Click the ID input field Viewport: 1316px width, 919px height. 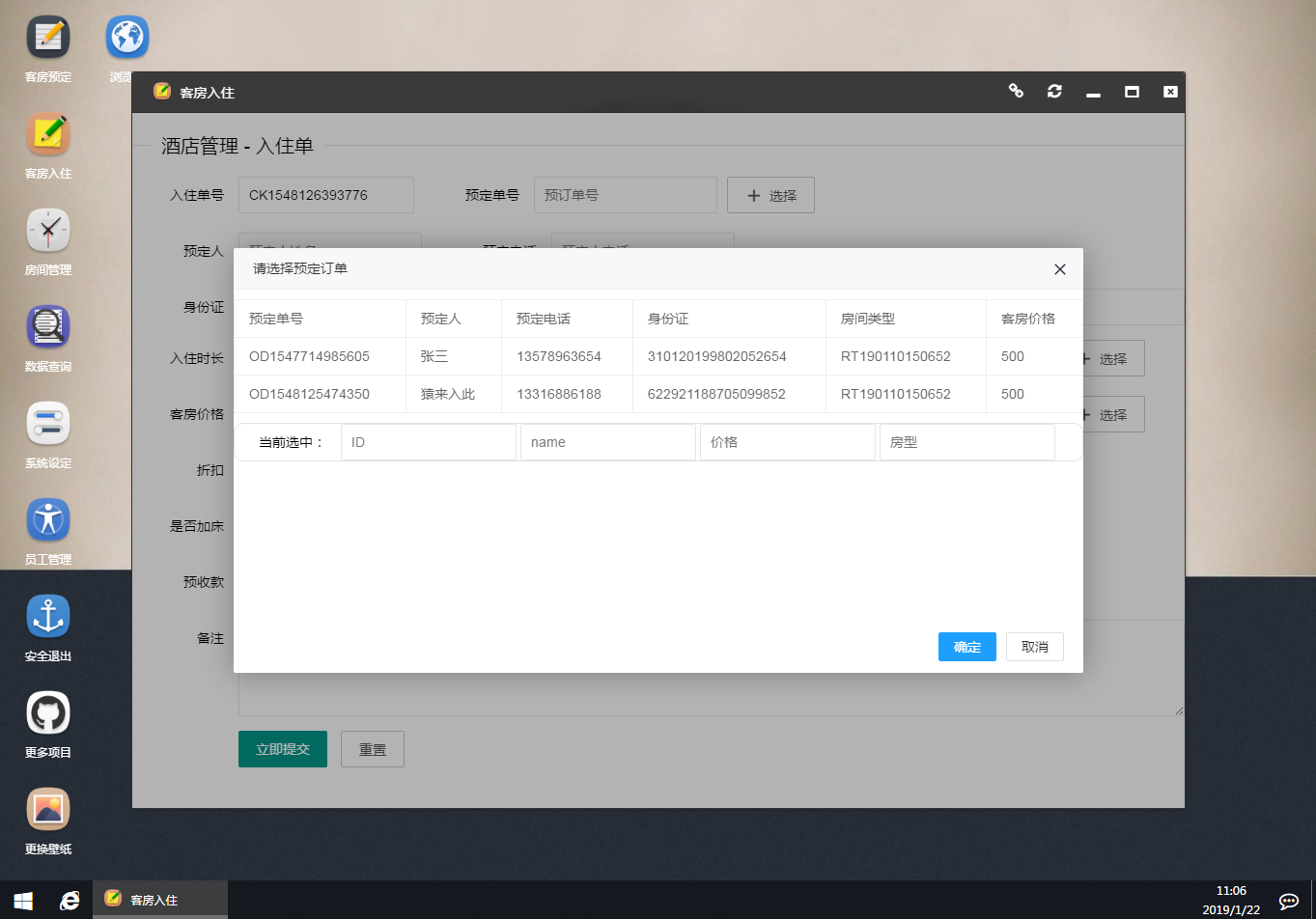pyautogui.click(x=428, y=442)
